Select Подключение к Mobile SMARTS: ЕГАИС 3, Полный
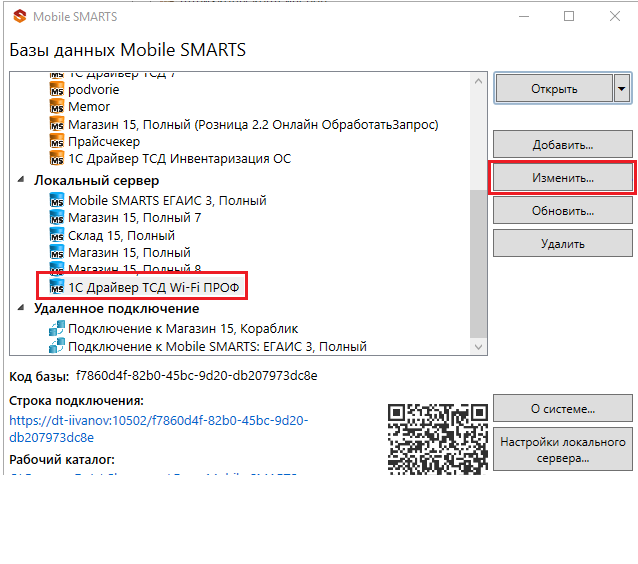Image resolution: width=638 pixels, height=564 pixels. pyautogui.click(x=217, y=346)
